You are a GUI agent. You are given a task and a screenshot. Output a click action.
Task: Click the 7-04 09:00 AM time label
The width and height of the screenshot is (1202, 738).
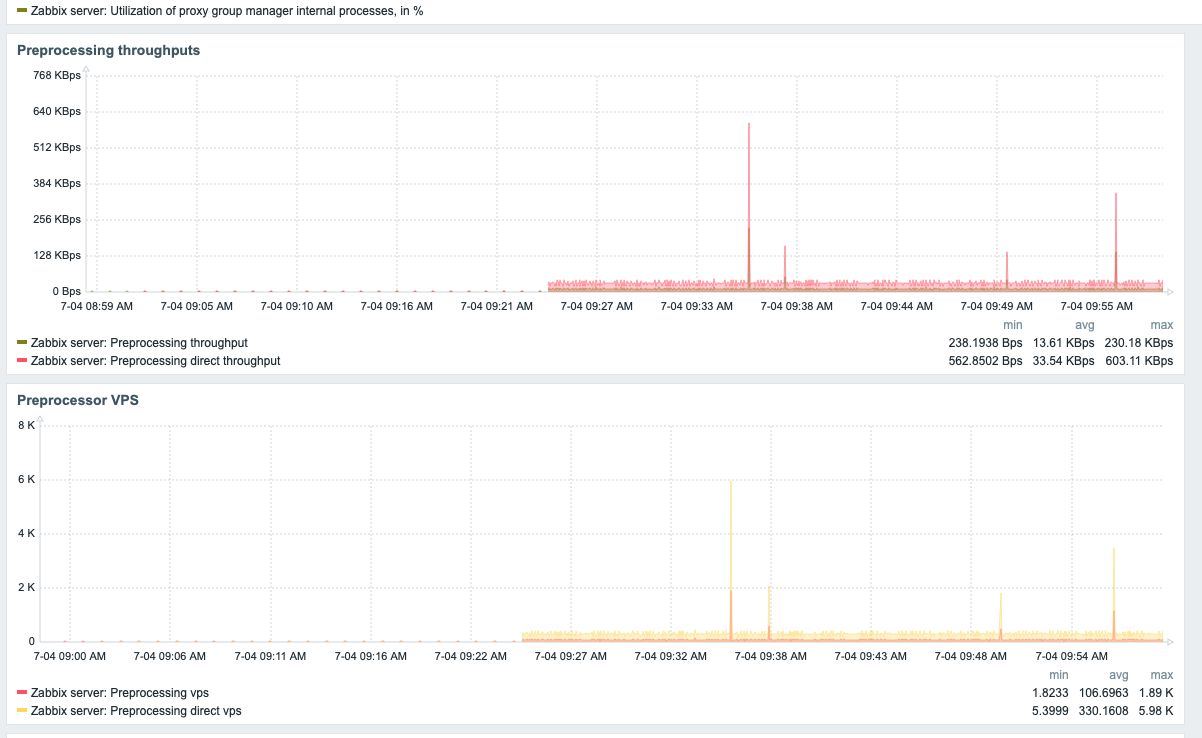[x=70, y=657]
